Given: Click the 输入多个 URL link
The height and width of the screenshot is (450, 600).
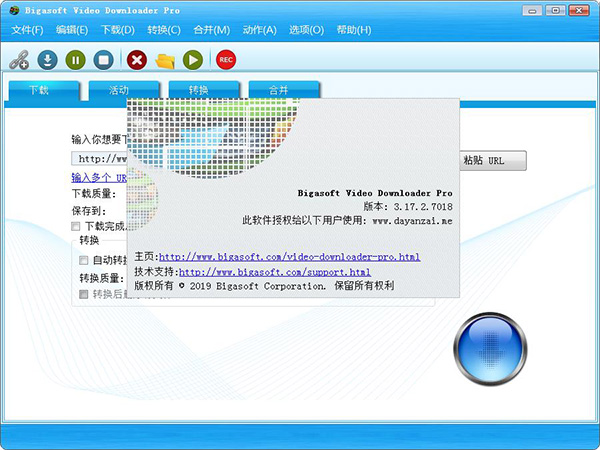Looking at the screenshot, I should point(99,178).
